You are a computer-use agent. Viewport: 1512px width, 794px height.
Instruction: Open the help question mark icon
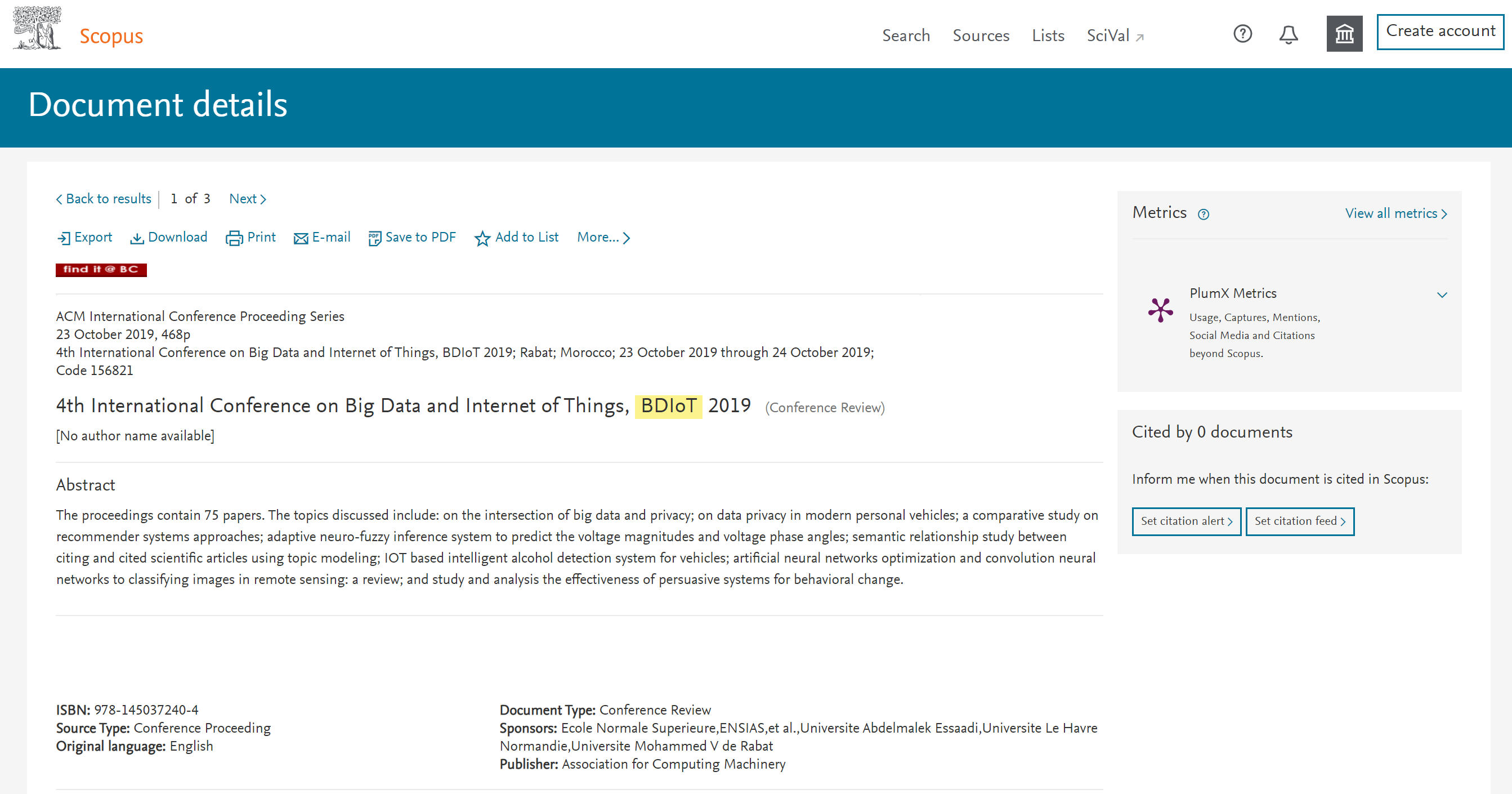(x=1242, y=34)
